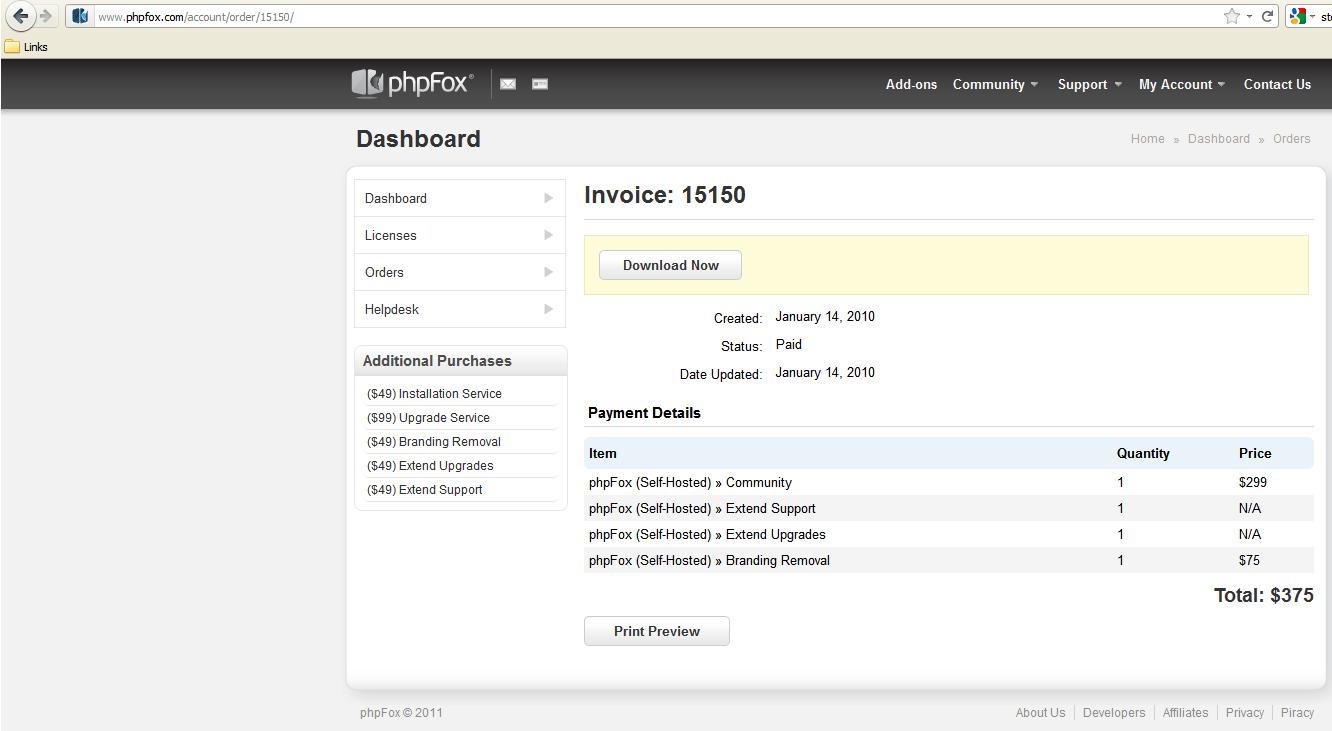Open the My Account dropdown menu
The image size is (1332, 731).
click(1181, 84)
